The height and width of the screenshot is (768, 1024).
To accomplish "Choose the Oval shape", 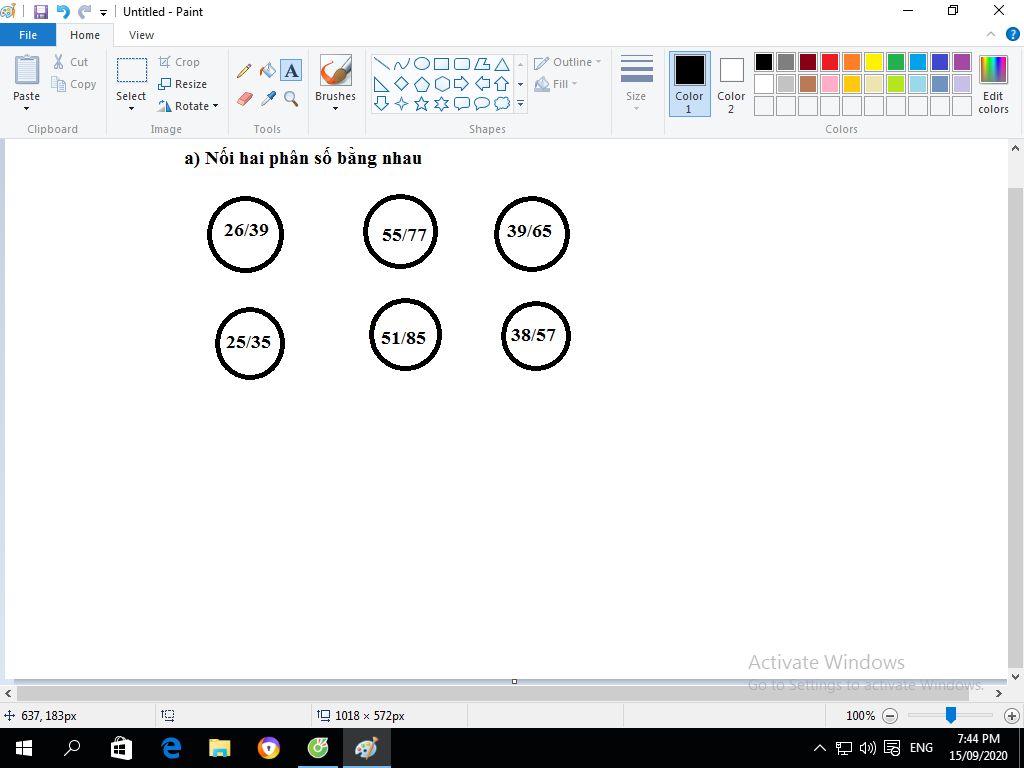I will 422,64.
